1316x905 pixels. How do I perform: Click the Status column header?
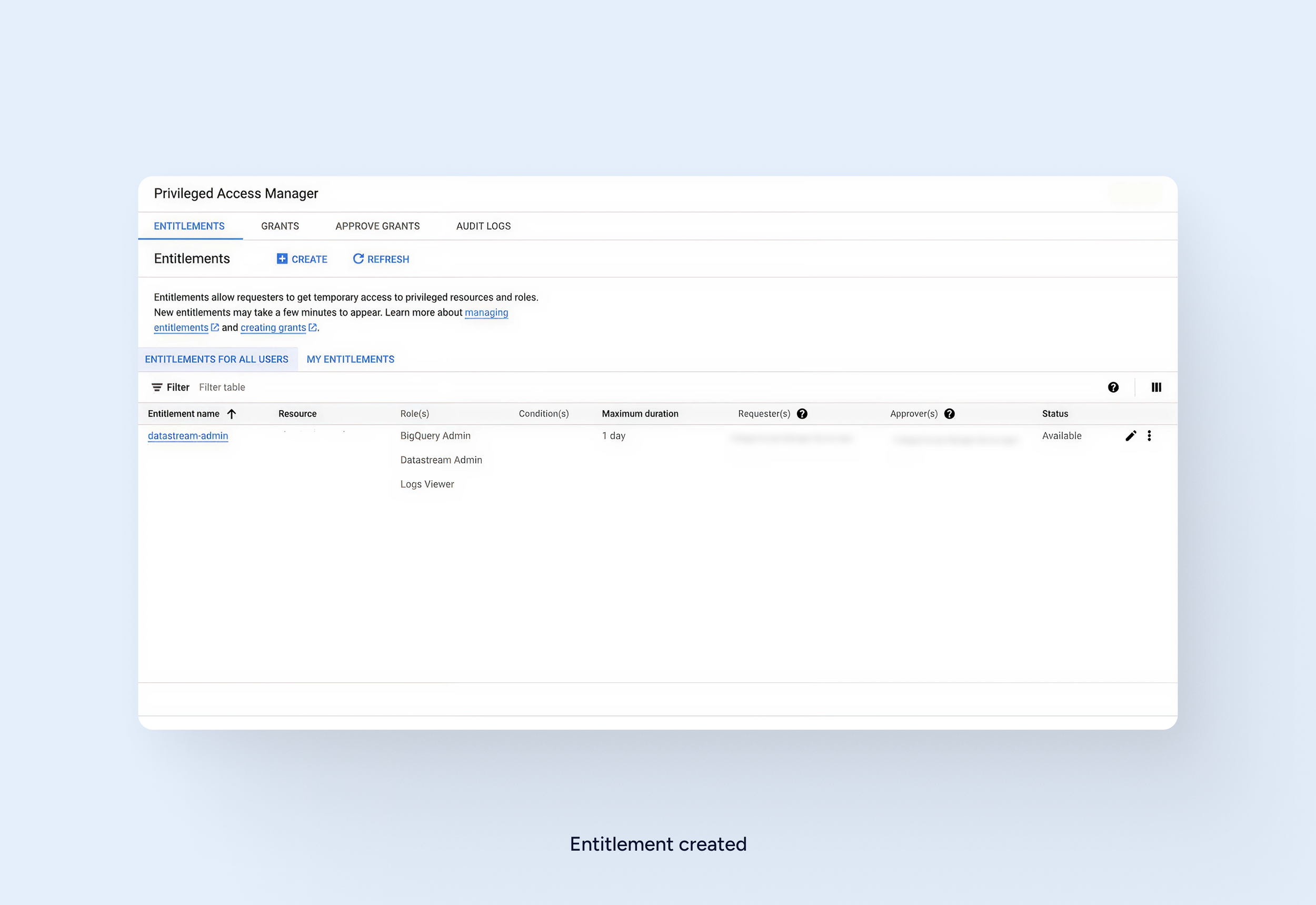pos(1054,414)
